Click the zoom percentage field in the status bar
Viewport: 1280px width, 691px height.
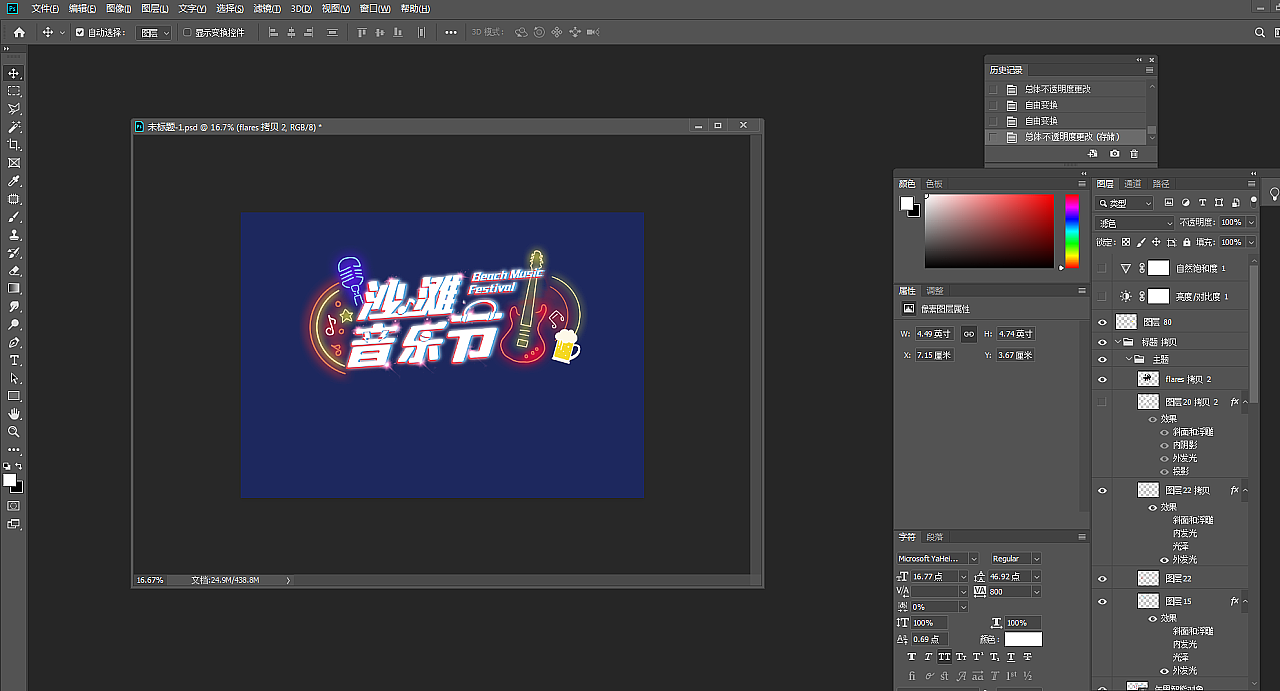148,578
